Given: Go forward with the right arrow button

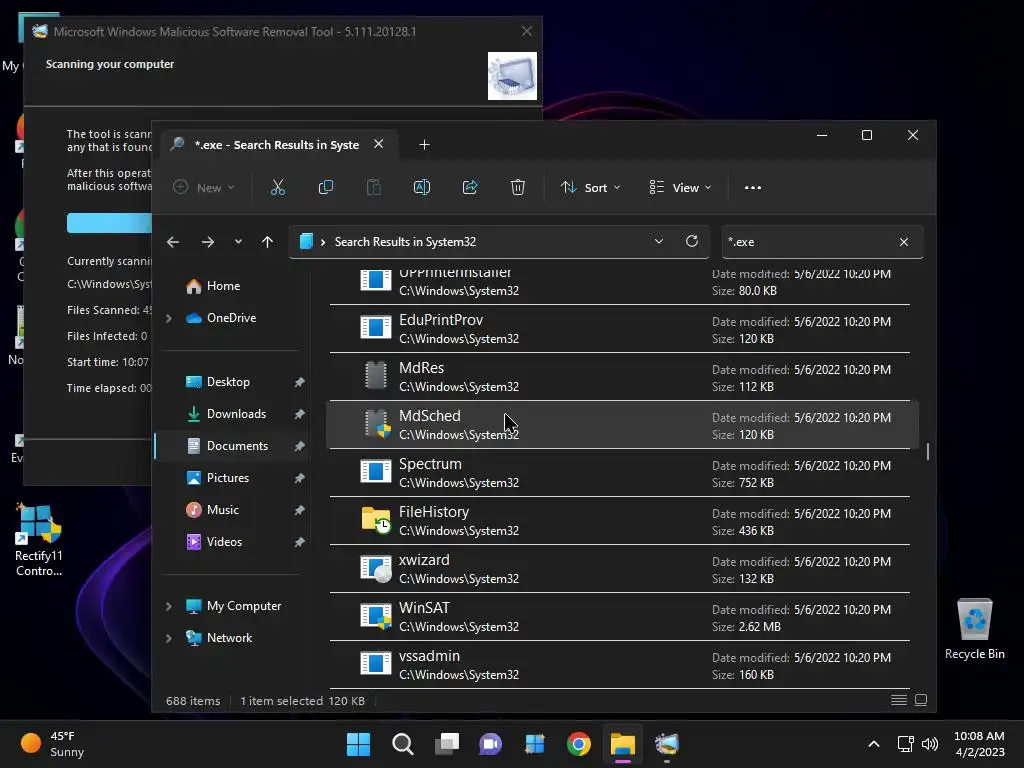Looking at the screenshot, I should tap(208, 242).
